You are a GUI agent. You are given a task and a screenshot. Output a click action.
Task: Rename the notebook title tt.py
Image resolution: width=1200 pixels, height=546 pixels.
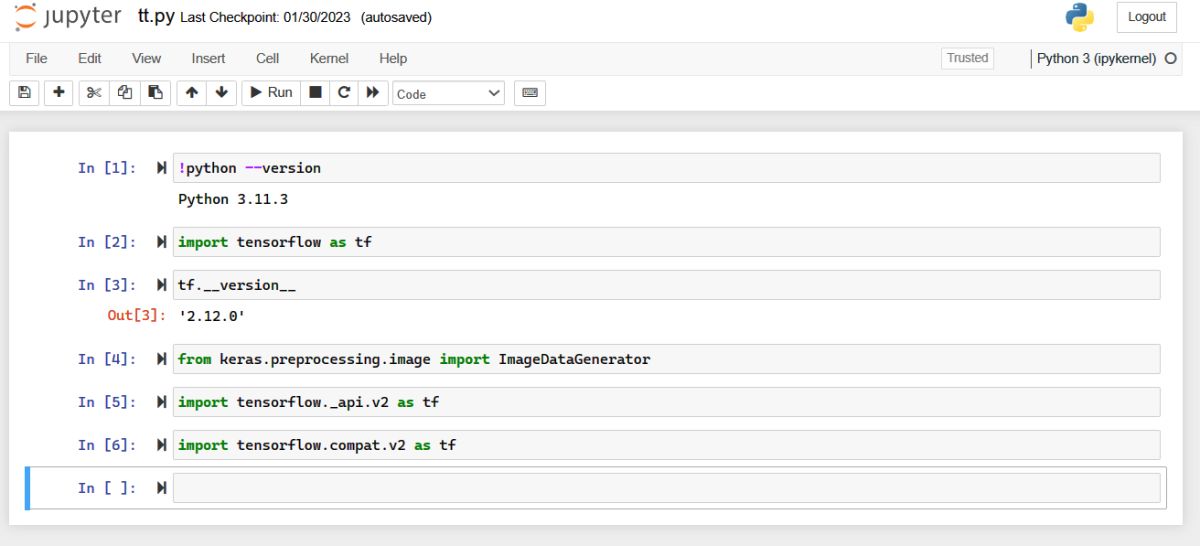[x=155, y=17]
